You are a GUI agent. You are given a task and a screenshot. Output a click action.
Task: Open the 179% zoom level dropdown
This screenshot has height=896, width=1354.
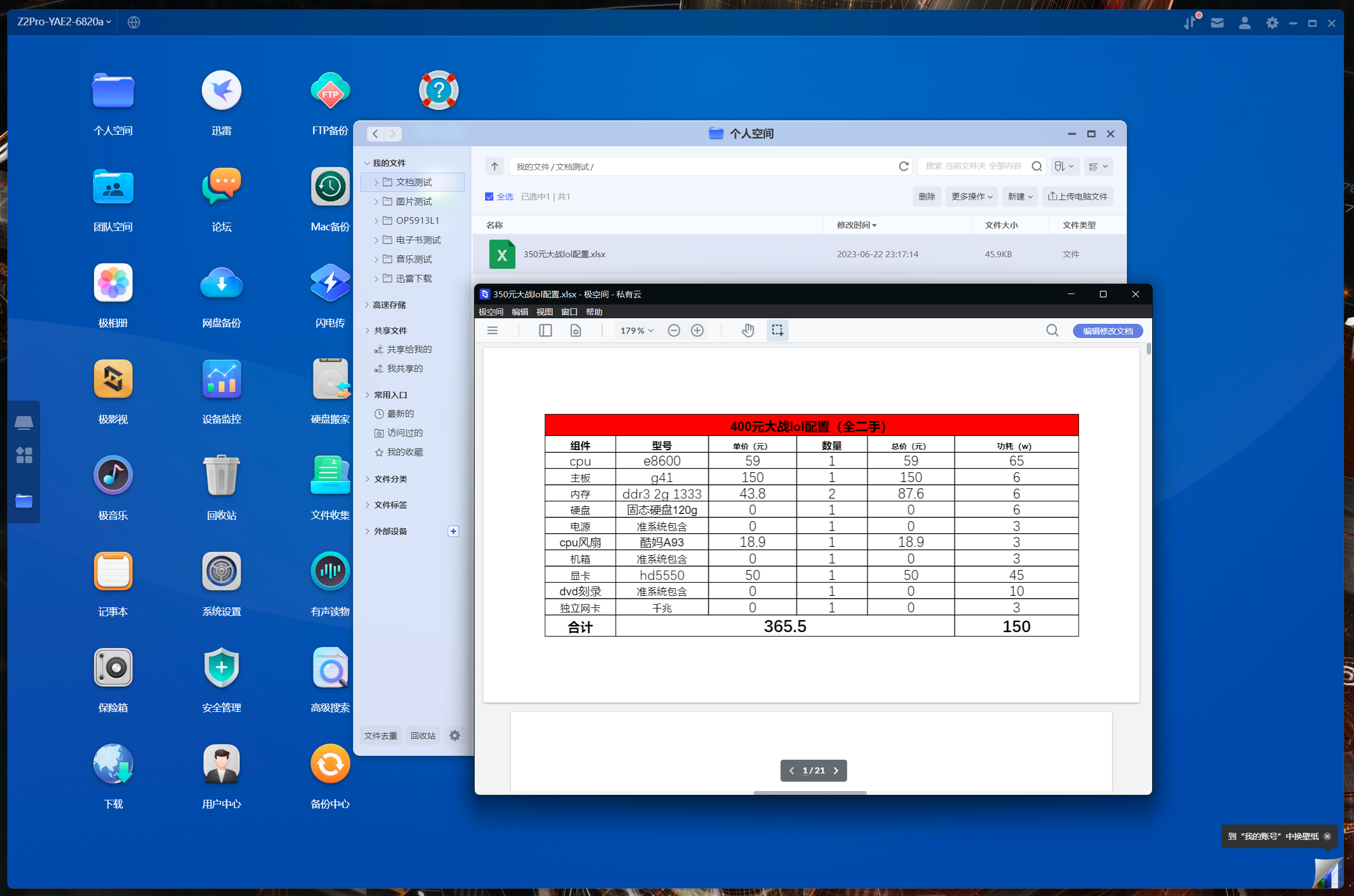636,330
